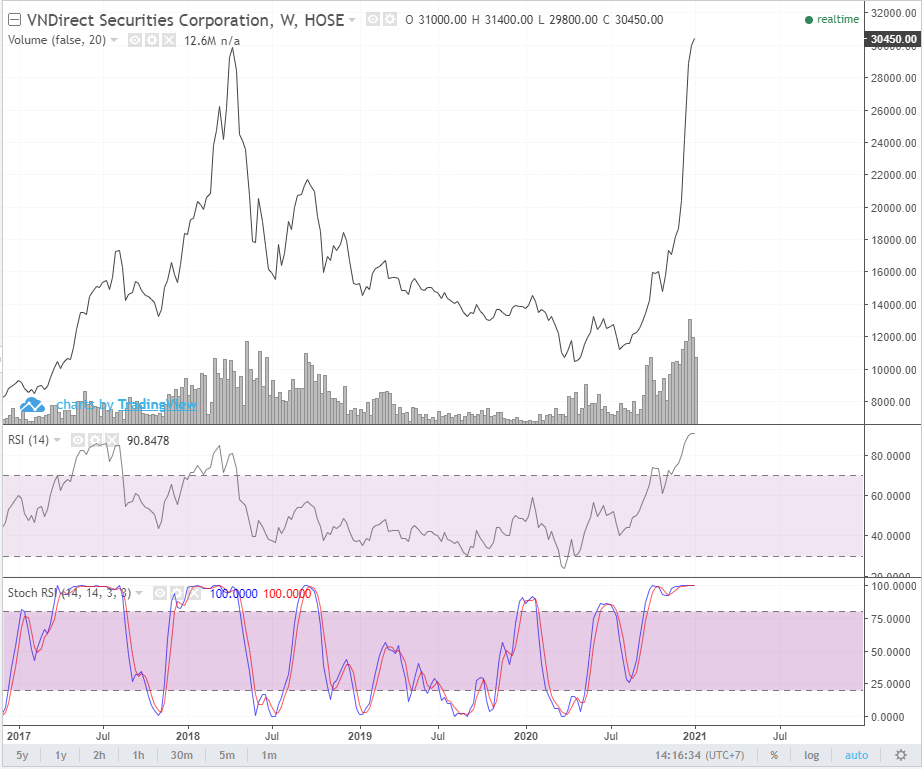Click the 75.0000 Stoch RSI scale label
The image size is (922, 769).
891,619
